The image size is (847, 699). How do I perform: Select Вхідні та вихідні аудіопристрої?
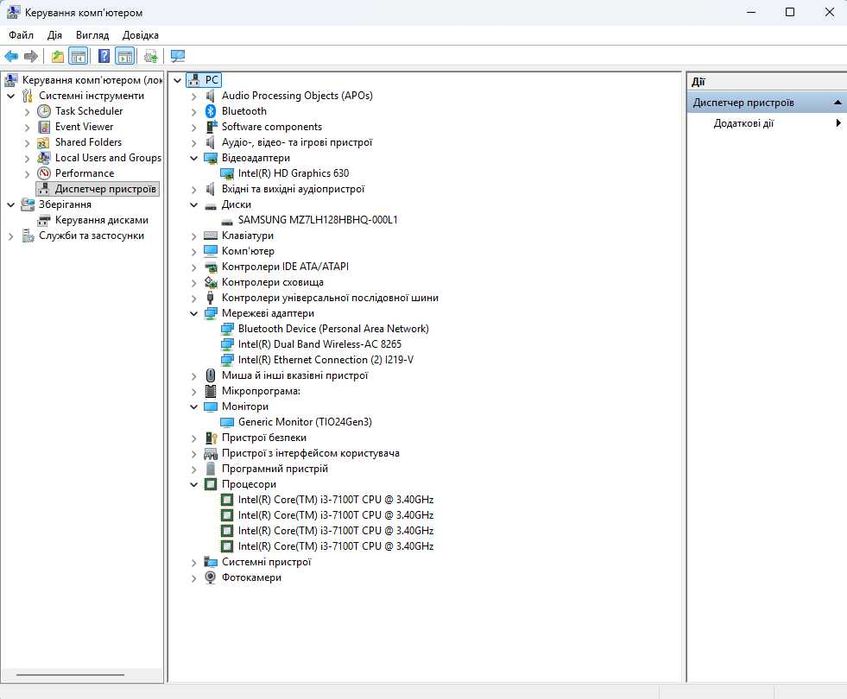293,189
